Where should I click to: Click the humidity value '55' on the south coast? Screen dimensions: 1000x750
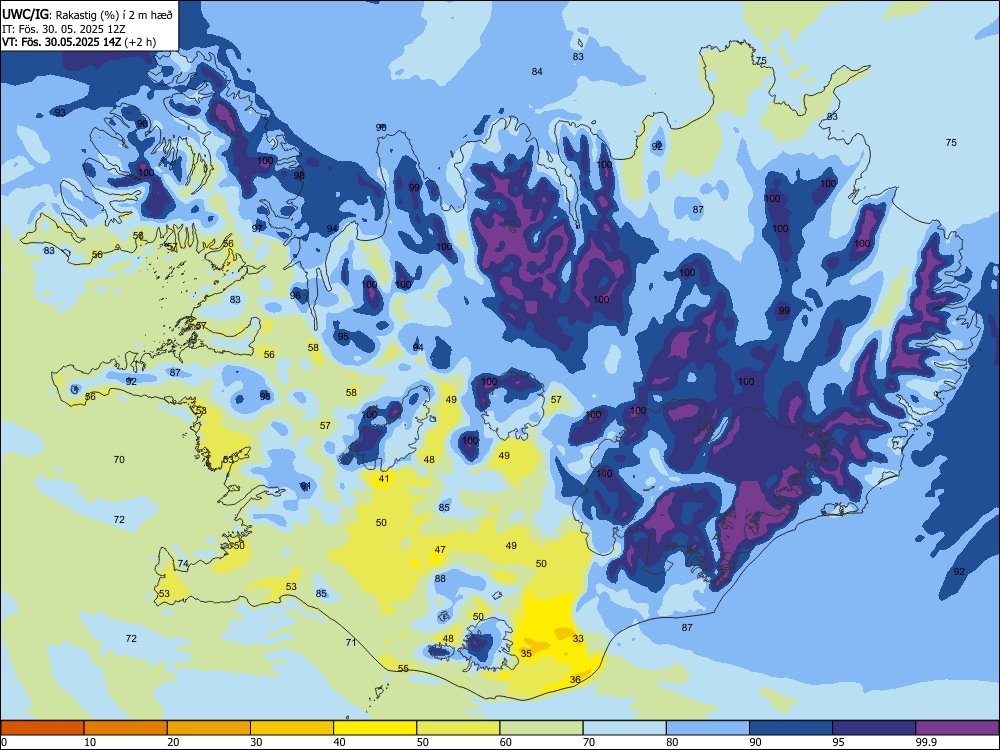403,668
